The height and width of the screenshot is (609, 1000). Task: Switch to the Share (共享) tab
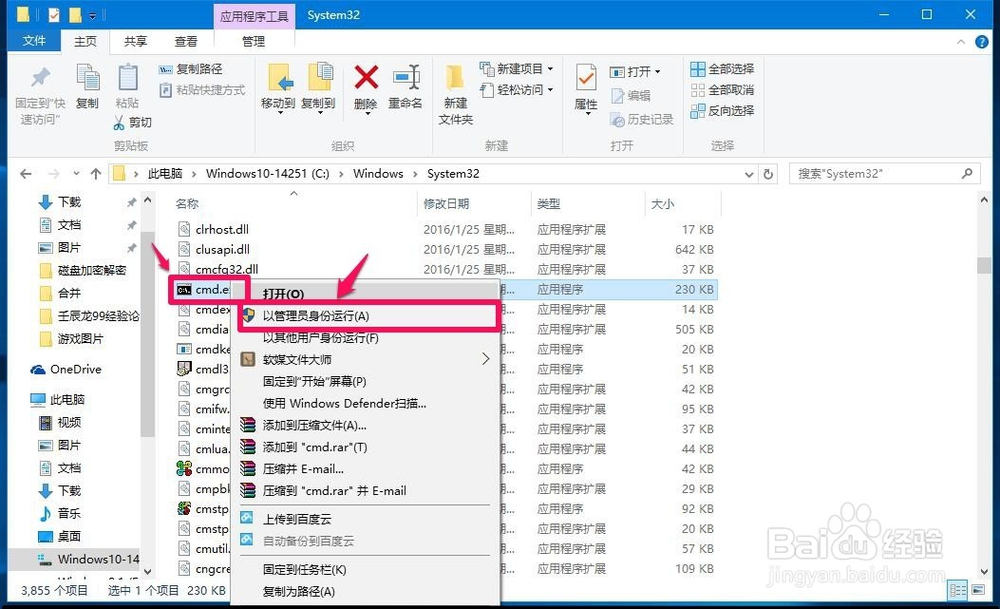coord(135,41)
